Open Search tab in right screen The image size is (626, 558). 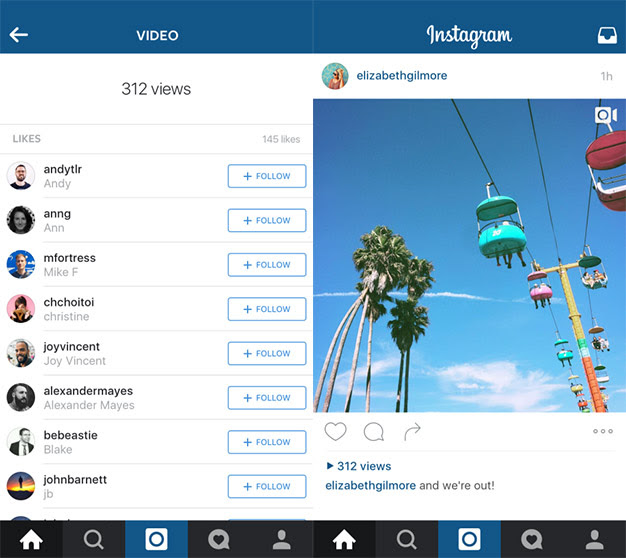407,539
